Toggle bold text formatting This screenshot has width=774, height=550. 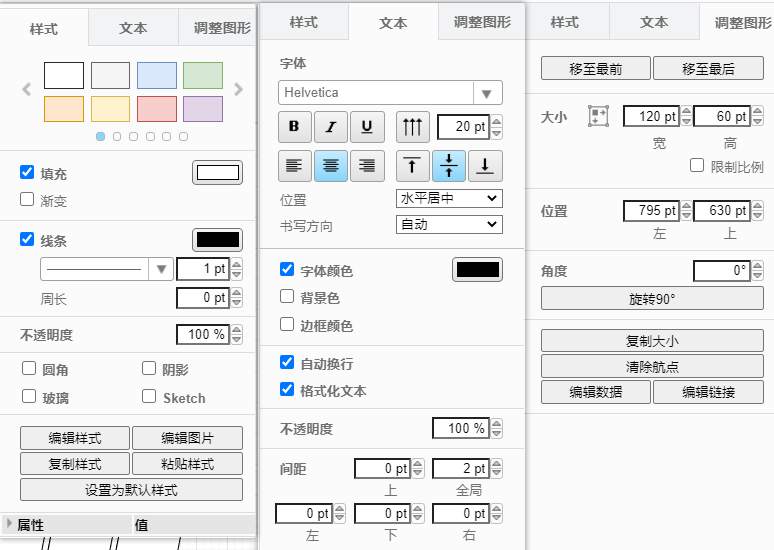tap(295, 126)
